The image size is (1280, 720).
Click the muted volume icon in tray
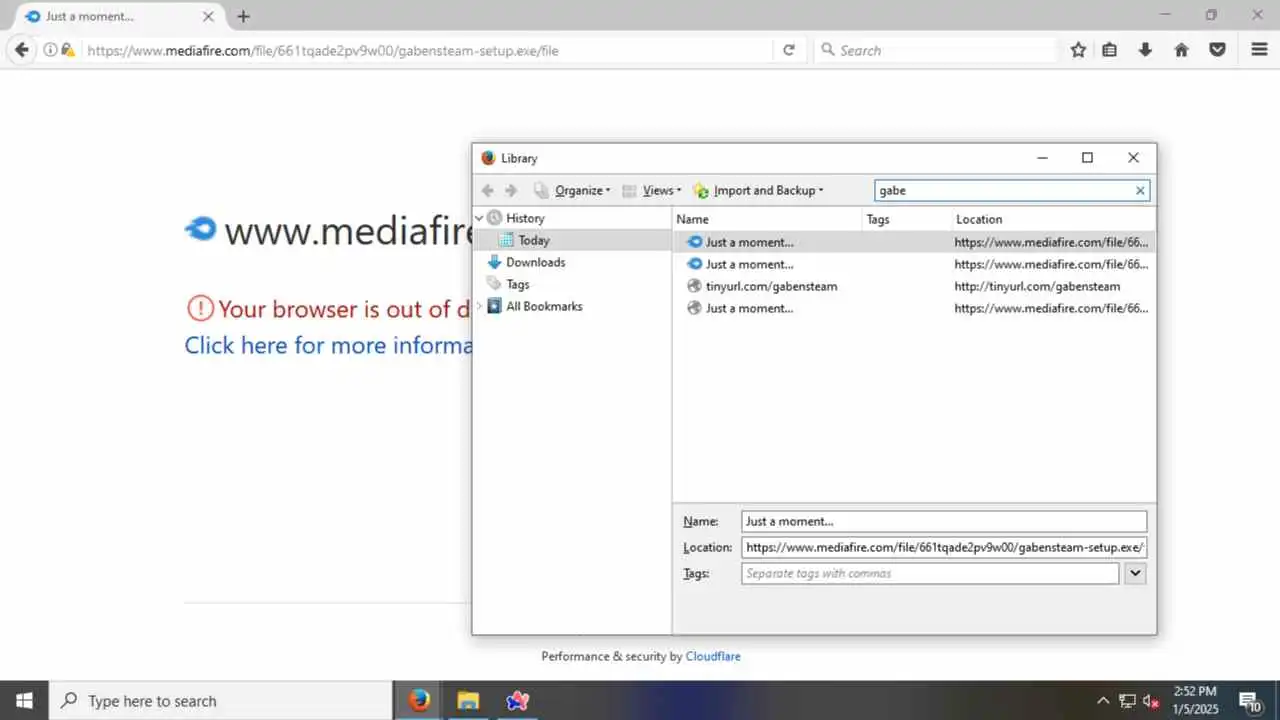coord(1151,701)
